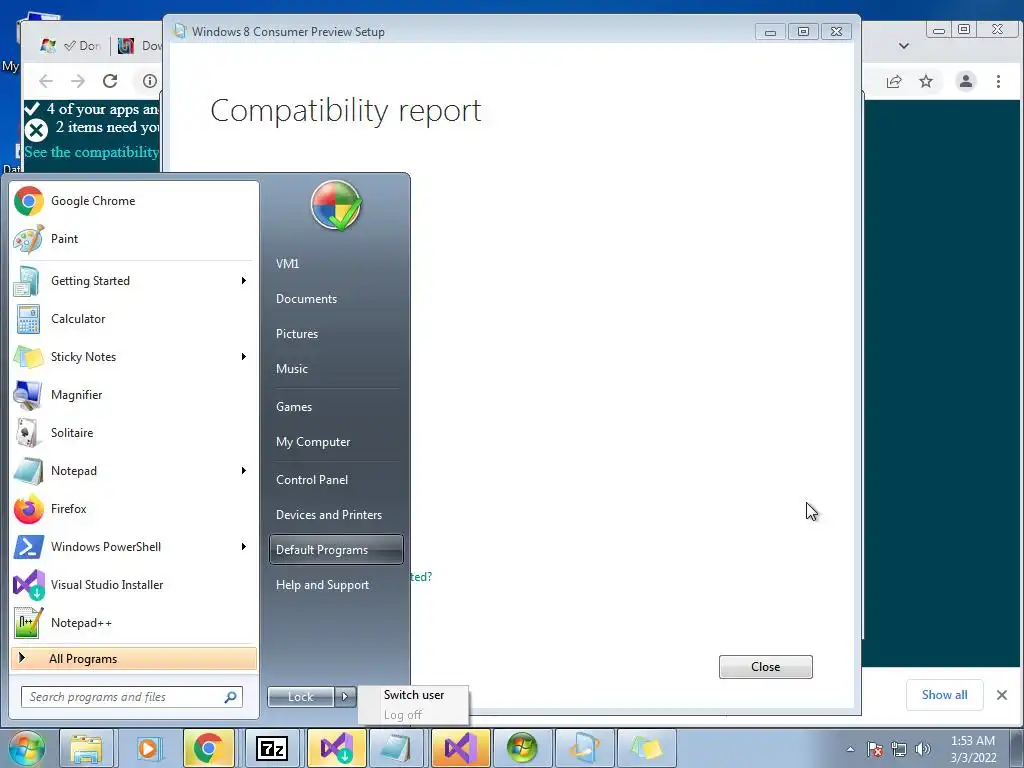This screenshot has height=768, width=1024.
Task: Open Sticky Notes from the Start menu
Action: tap(134, 357)
